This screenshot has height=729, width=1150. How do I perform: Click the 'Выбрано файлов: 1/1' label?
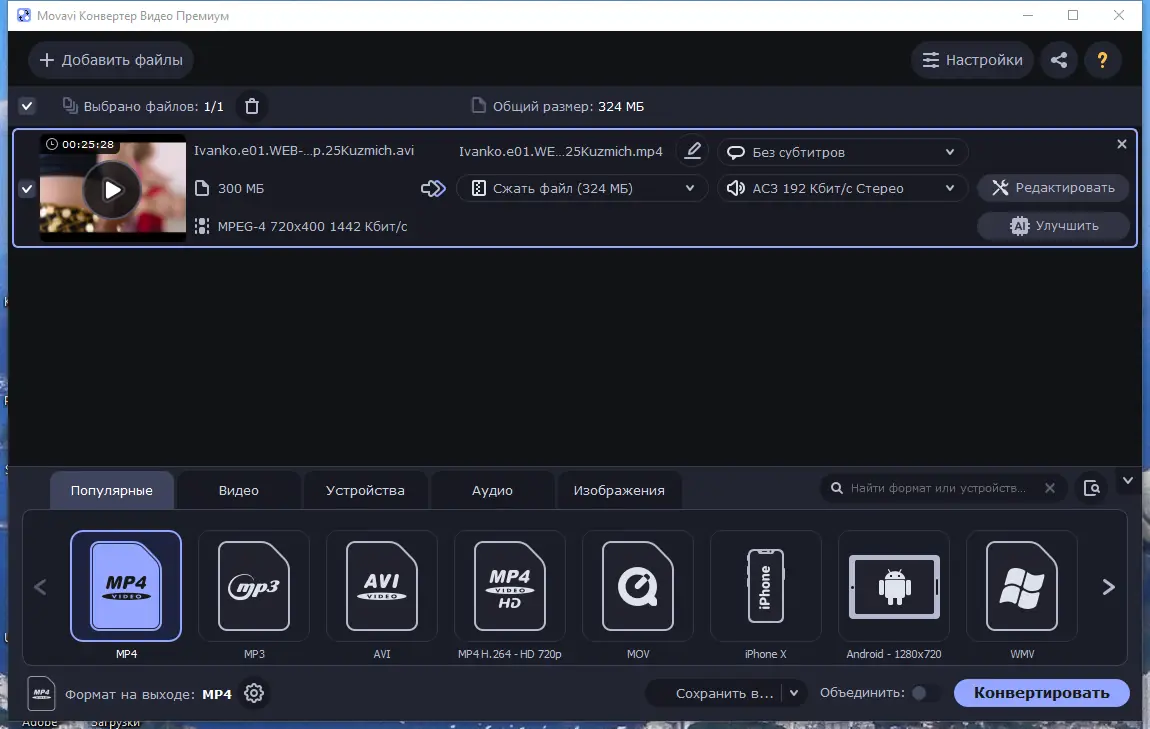pyautogui.click(x=153, y=106)
